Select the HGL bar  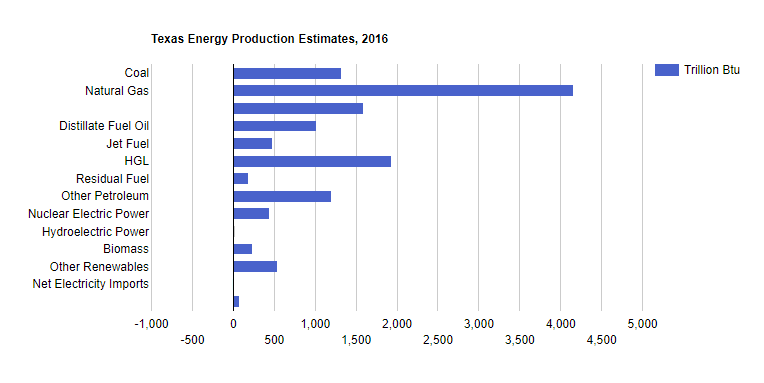[312, 161]
